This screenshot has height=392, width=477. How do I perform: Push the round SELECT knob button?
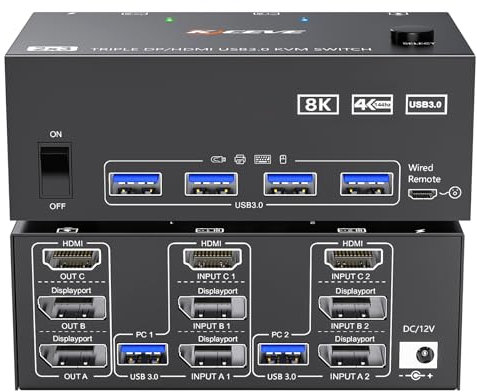click(412, 36)
